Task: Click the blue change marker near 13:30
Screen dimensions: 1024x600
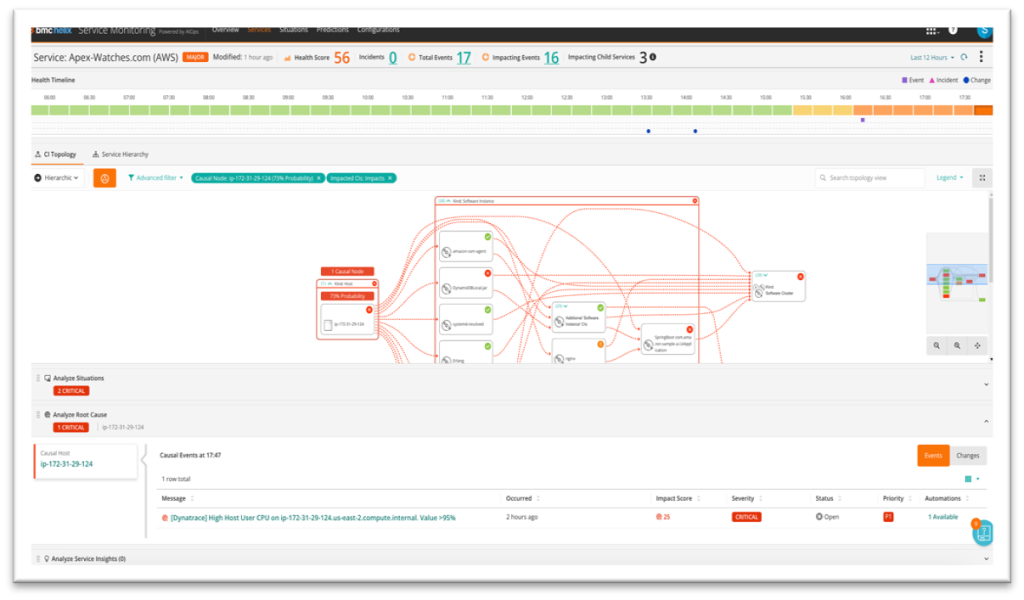Action: coord(648,131)
